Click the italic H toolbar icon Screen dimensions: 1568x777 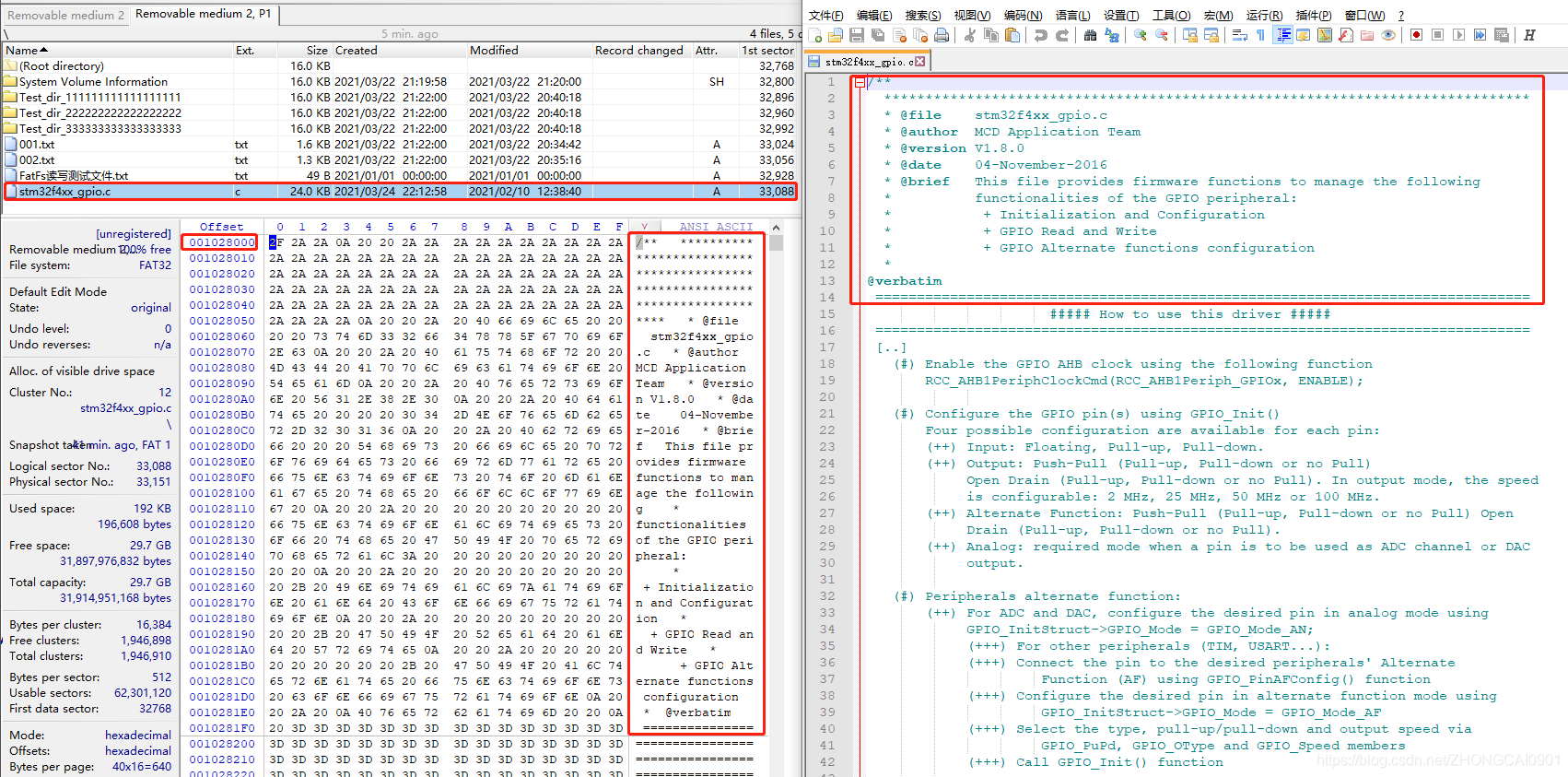tap(1529, 35)
